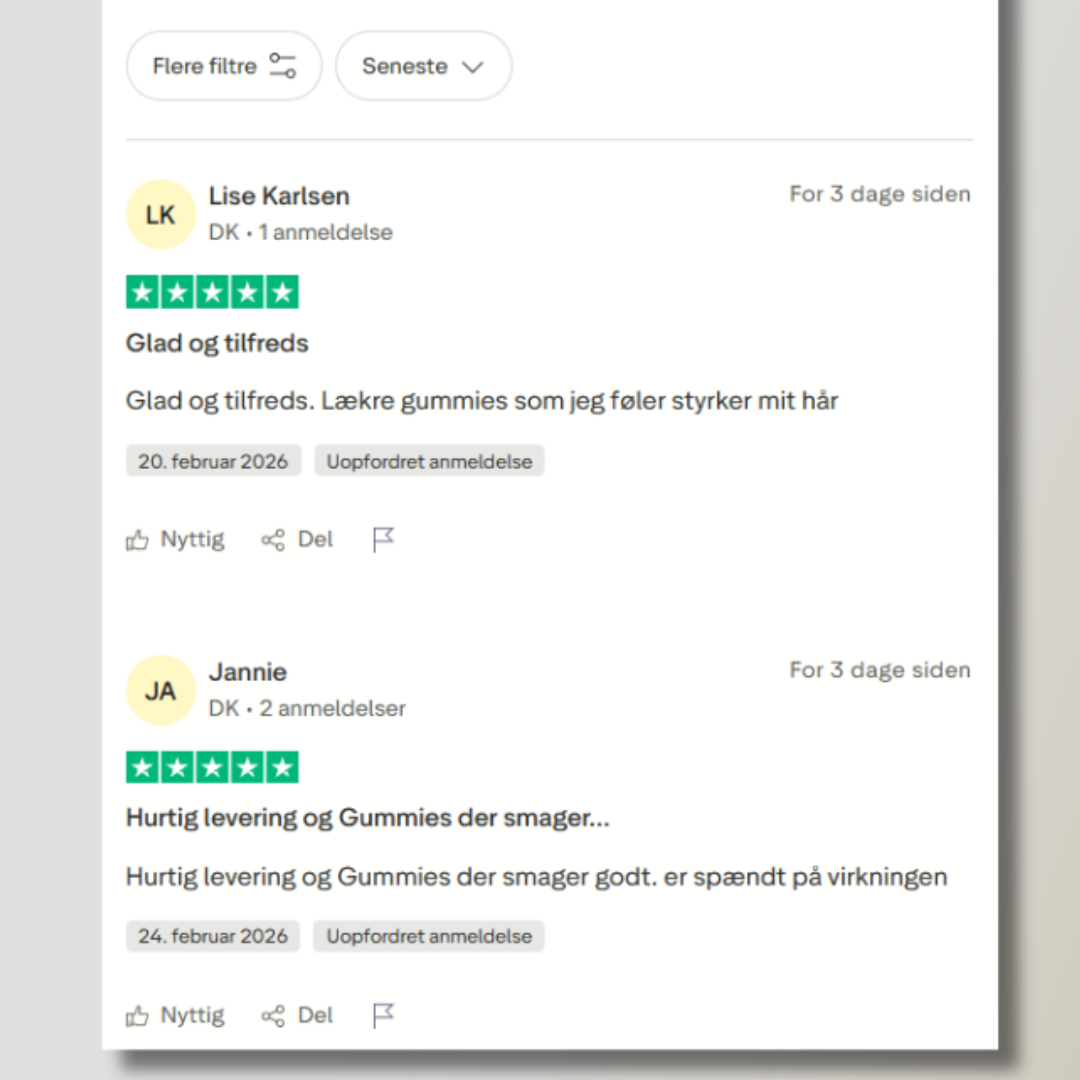The image size is (1080, 1080).
Task: Flag Lise Karlsen's review
Action: coord(383,540)
